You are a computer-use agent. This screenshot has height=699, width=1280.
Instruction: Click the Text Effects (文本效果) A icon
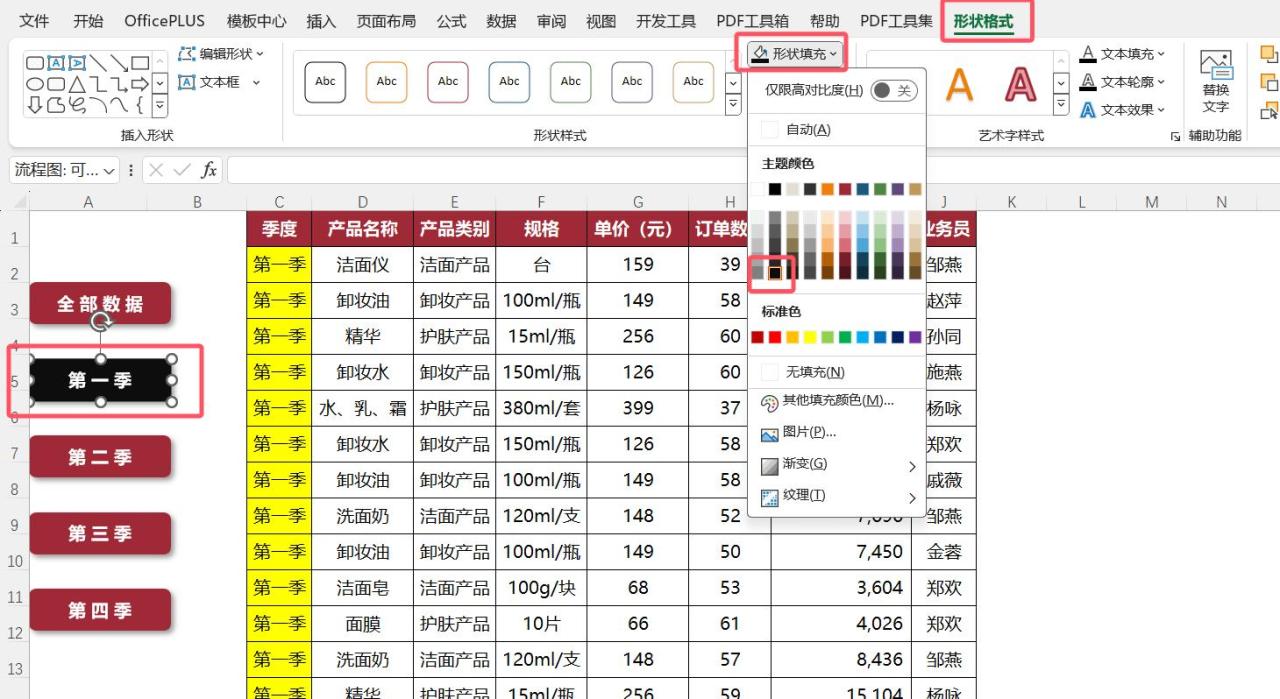point(1088,110)
